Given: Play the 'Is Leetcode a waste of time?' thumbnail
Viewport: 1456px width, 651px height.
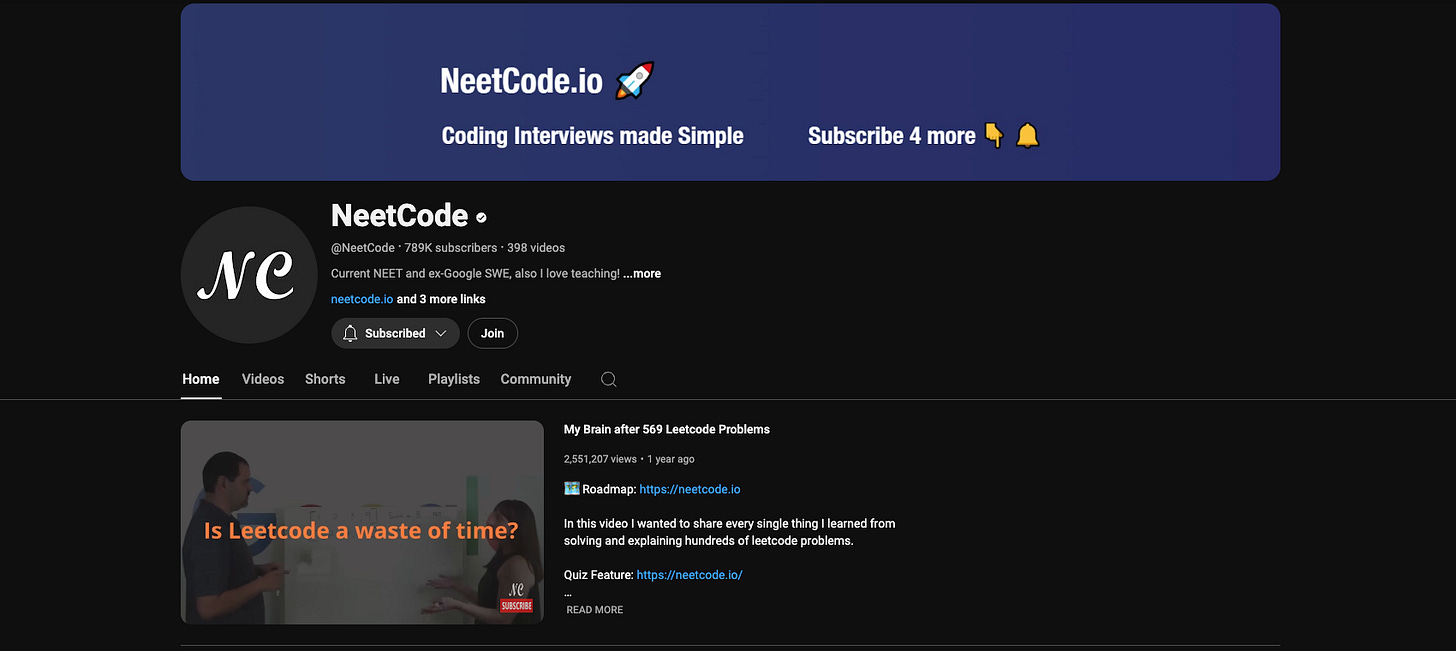Looking at the screenshot, I should click(362, 522).
